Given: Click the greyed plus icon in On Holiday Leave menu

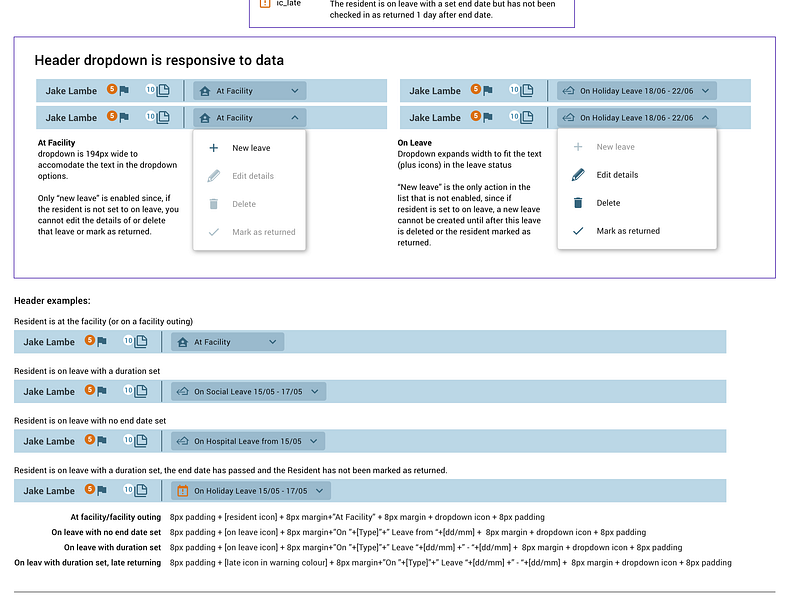Looking at the screenshot, I should 578,147.
